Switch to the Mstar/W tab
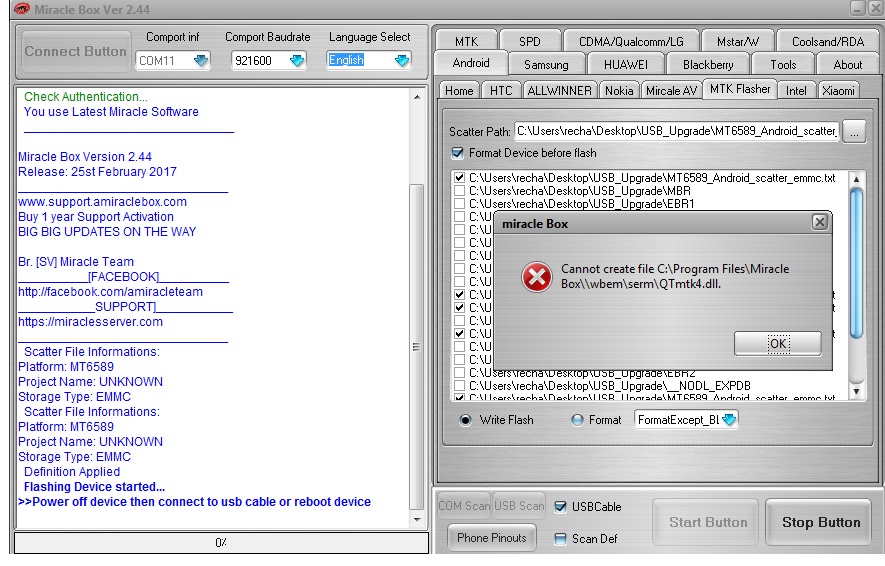 [738, 42]
